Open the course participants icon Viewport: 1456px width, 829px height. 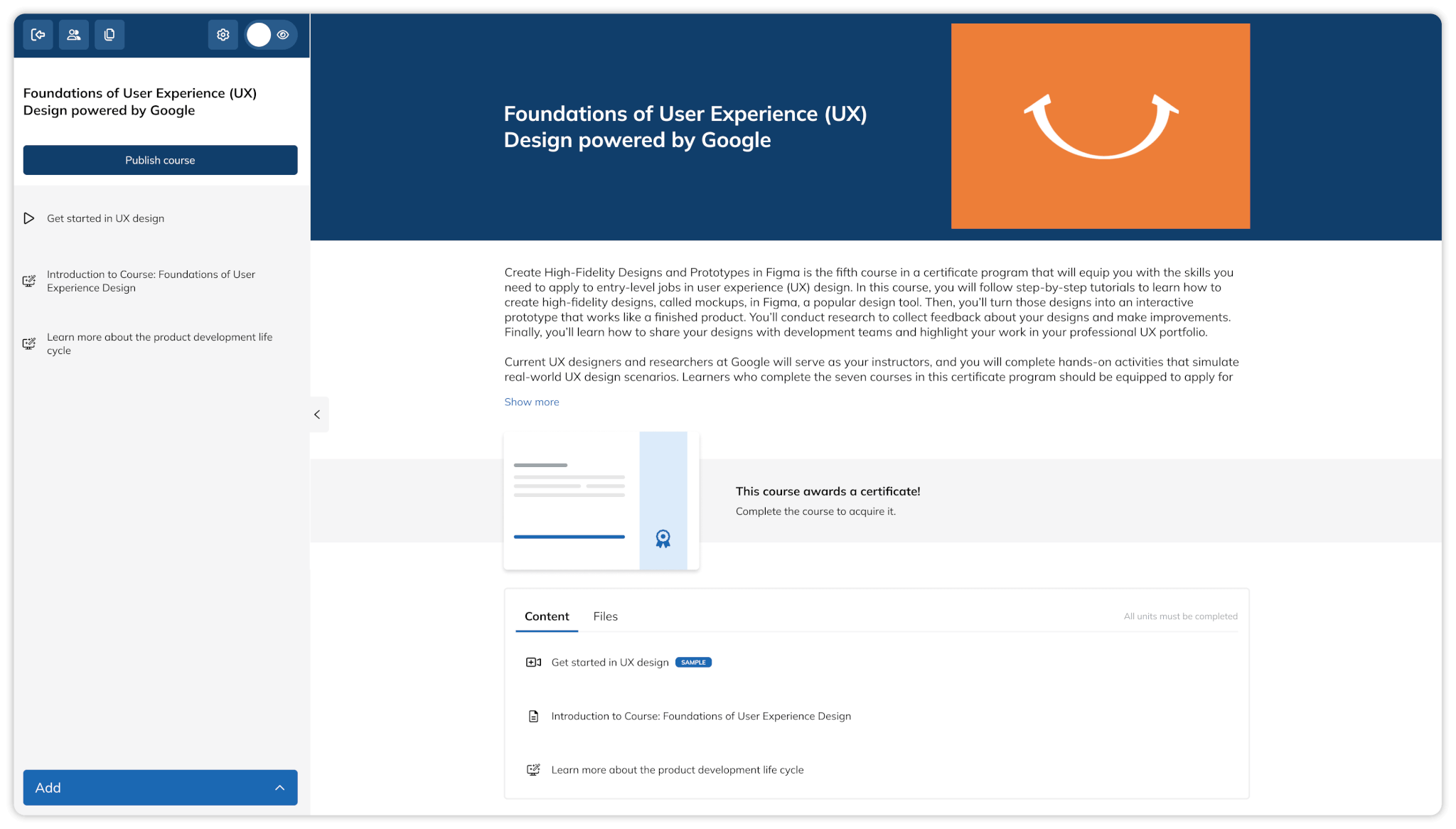(x=73, y=34)
